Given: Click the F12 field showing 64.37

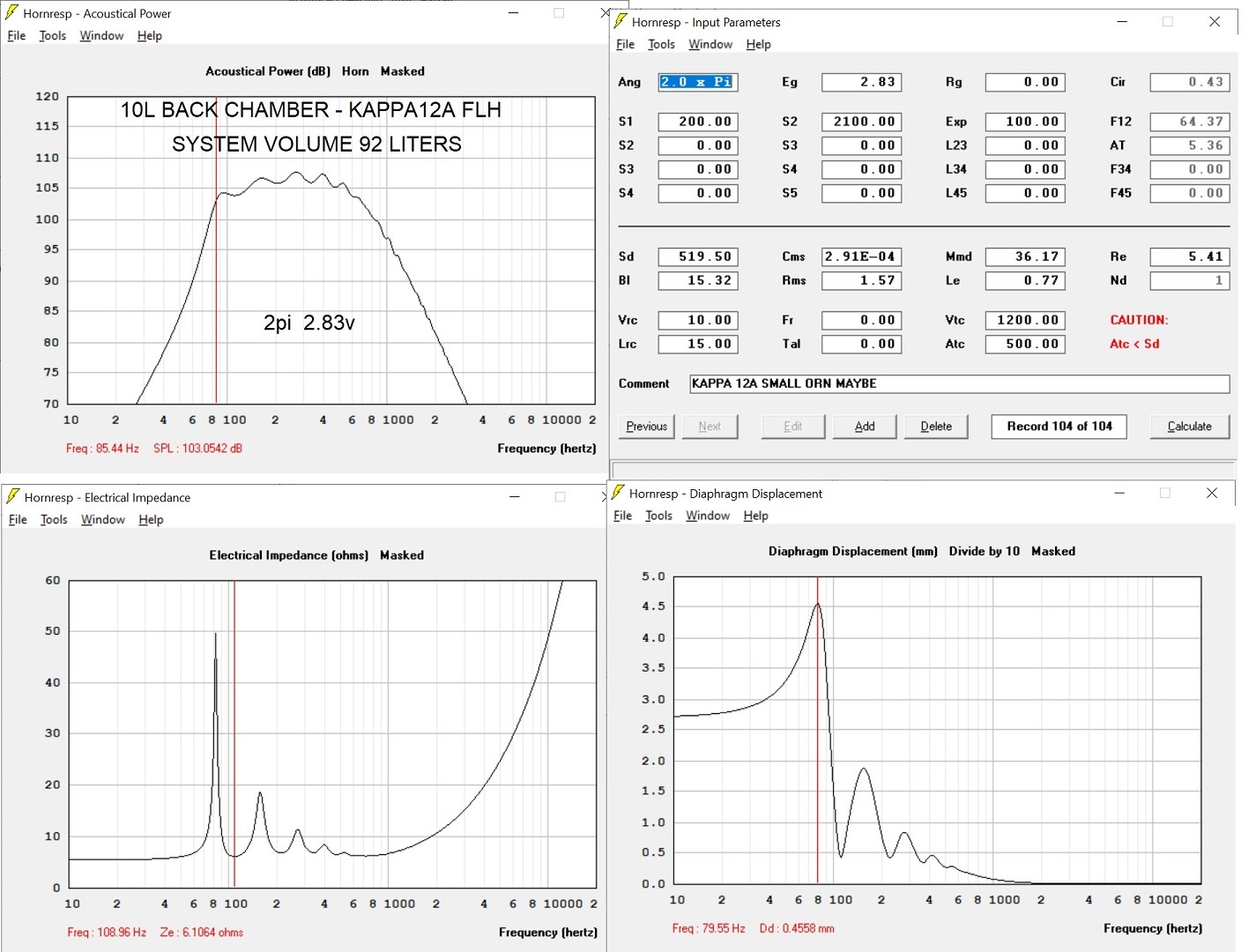Looking at the screenshot, I should tap(1190, 122).
